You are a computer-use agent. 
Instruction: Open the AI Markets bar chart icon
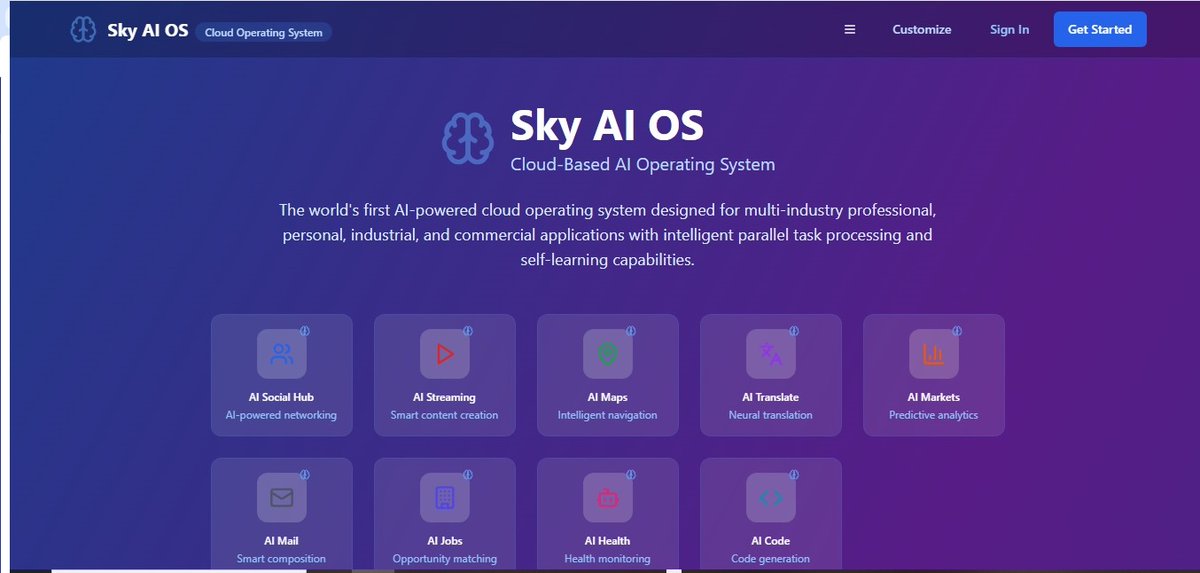click(x=934, y=354)
